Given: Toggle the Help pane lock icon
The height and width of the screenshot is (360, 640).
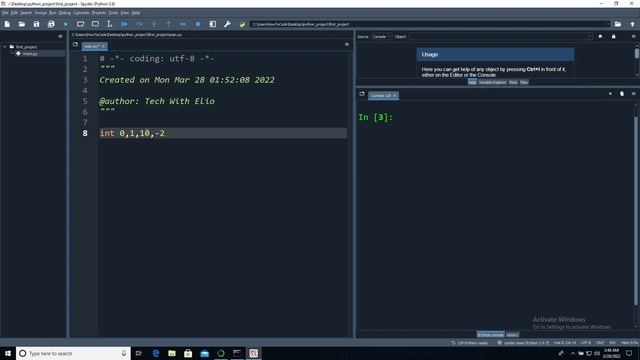Looking at the screenshot, I should [613, 36].
